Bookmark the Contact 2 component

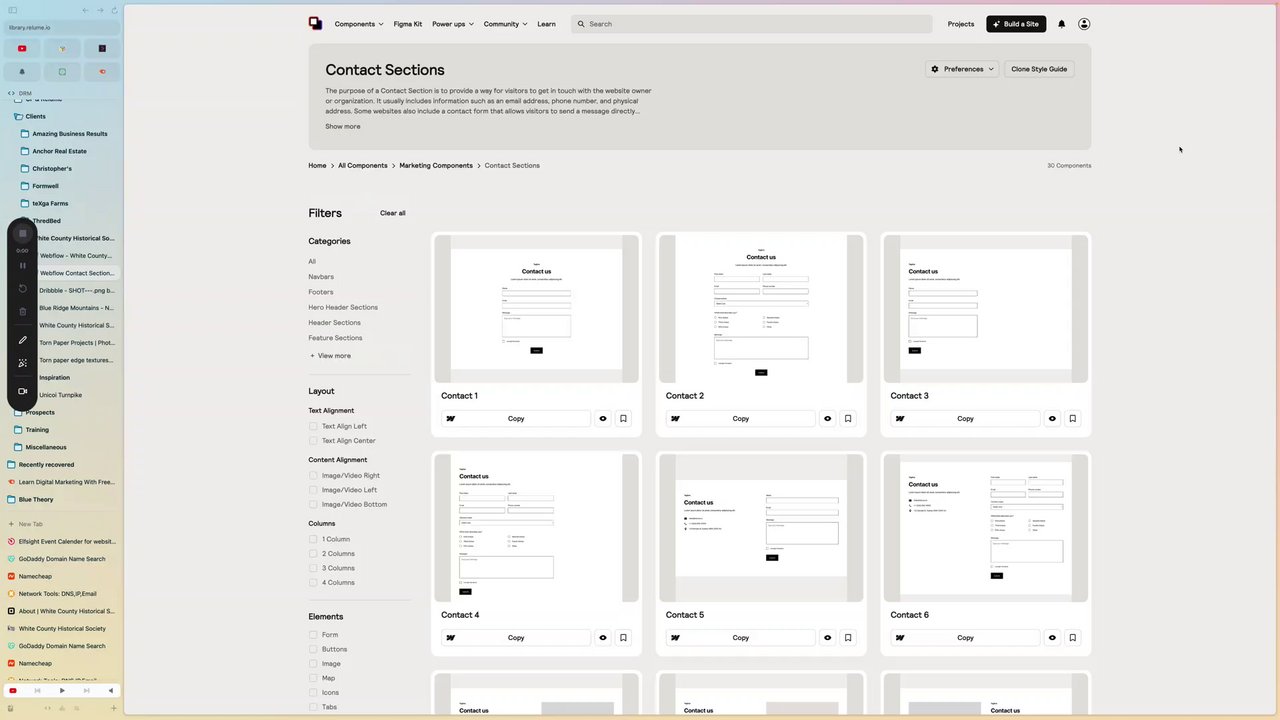[x=848, y=419]
